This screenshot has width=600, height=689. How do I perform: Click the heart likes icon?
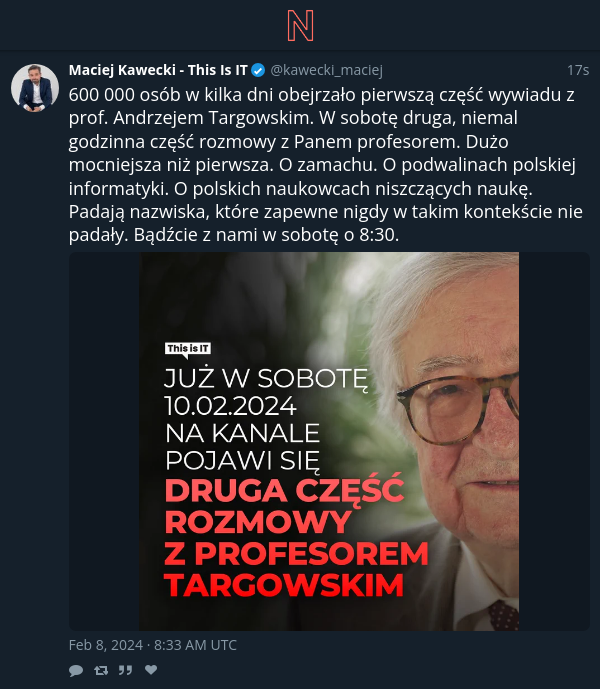coord(151,670)
